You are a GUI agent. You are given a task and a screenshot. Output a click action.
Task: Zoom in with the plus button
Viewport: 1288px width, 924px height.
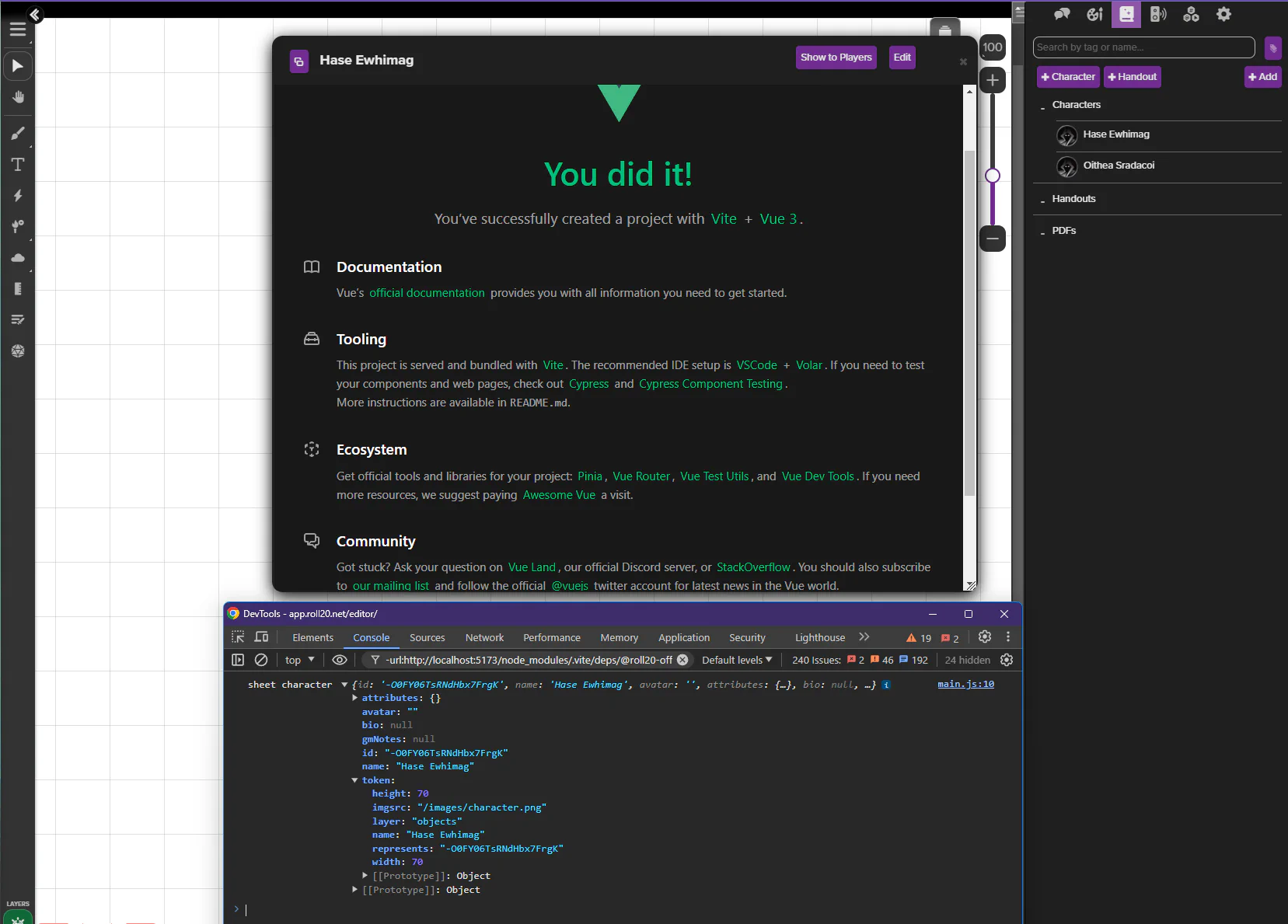point(993,80)
